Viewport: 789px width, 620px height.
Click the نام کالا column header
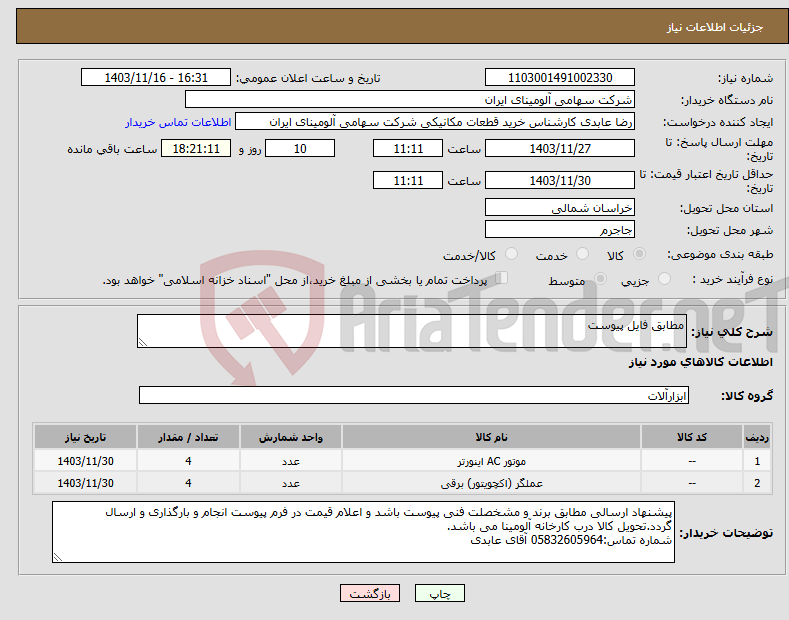(491, 437)
